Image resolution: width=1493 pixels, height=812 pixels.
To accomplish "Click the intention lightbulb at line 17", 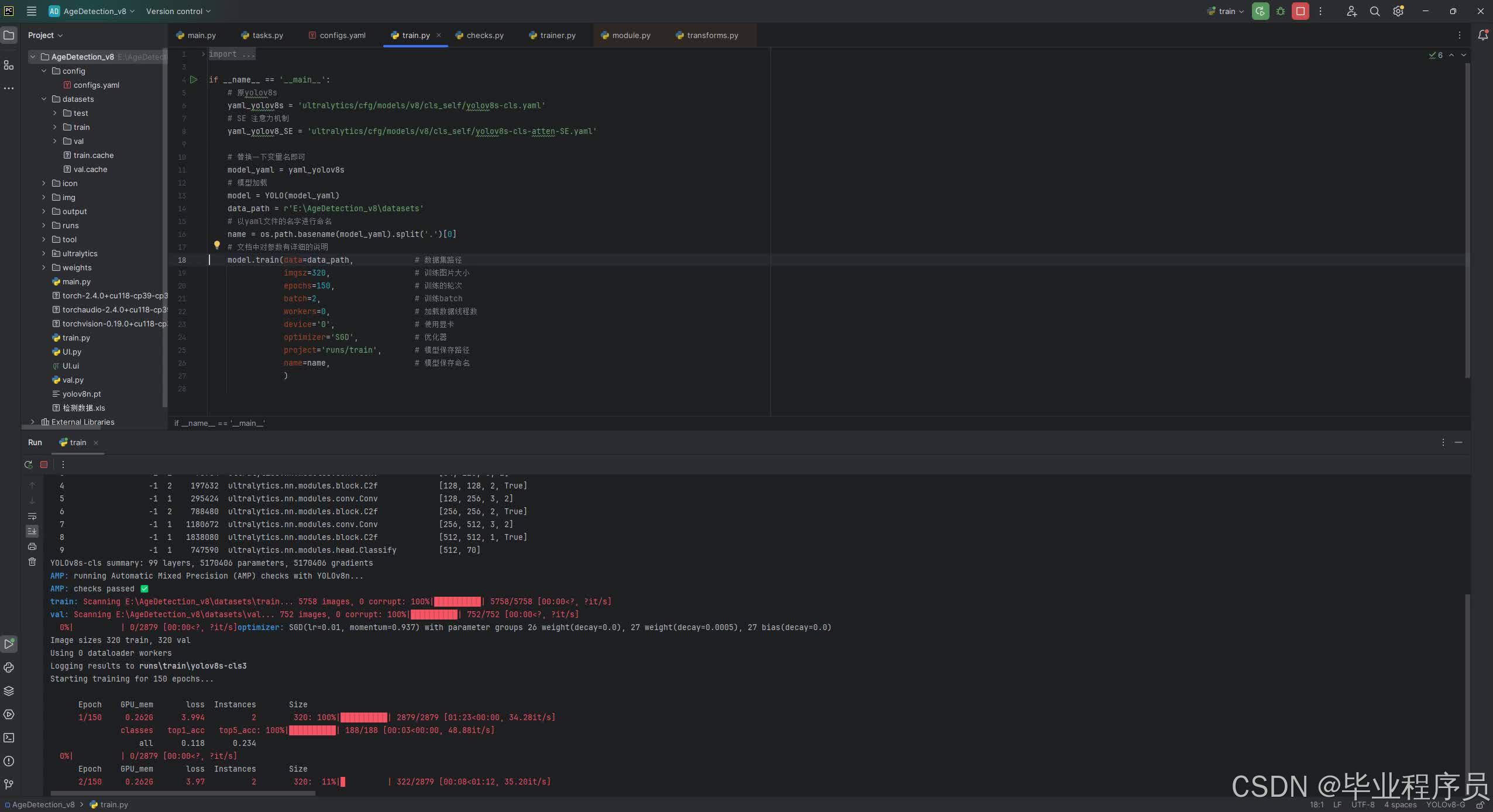I will (216, 245).
